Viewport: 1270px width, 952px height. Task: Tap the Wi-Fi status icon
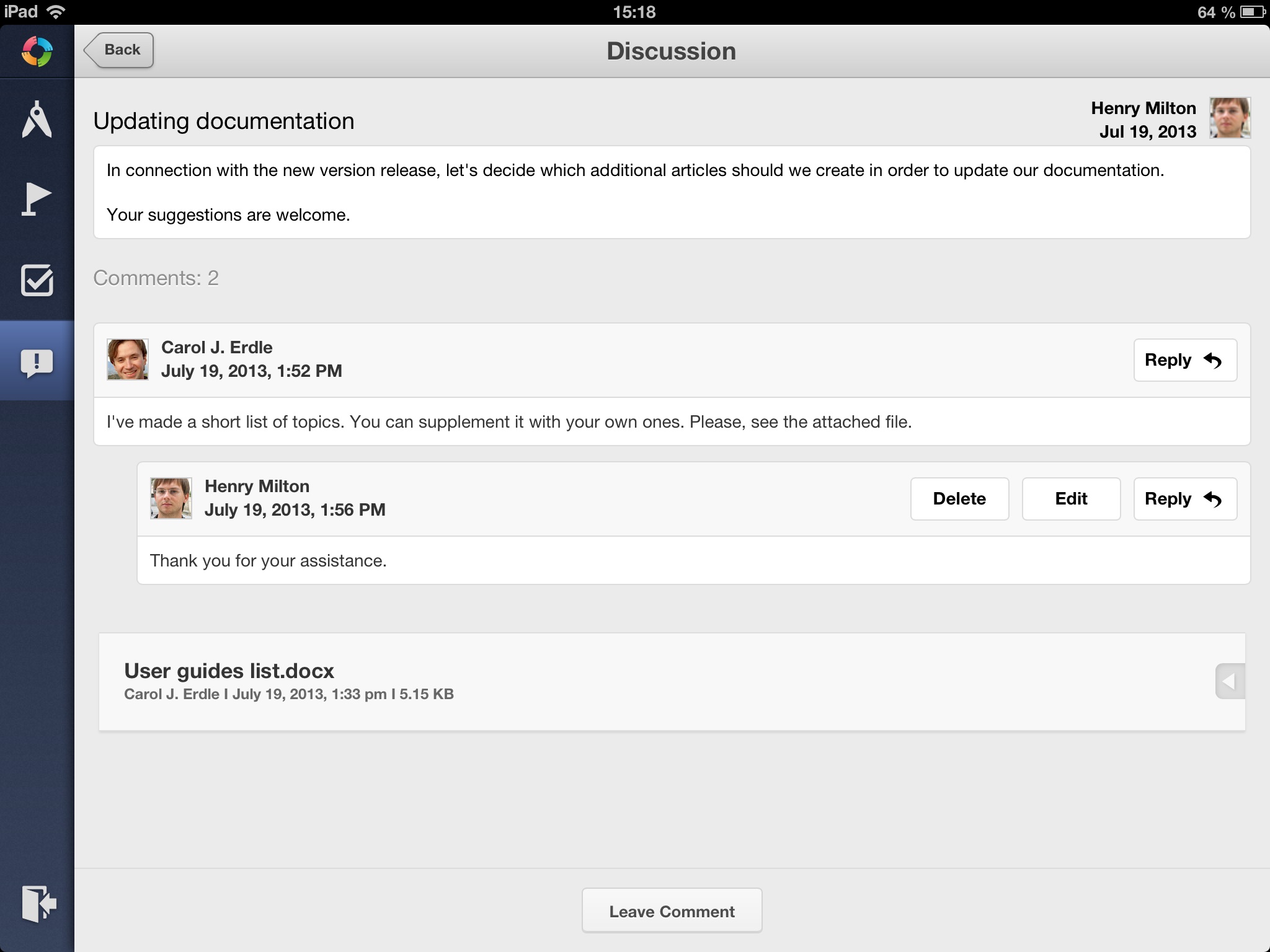tap(56, 12)
